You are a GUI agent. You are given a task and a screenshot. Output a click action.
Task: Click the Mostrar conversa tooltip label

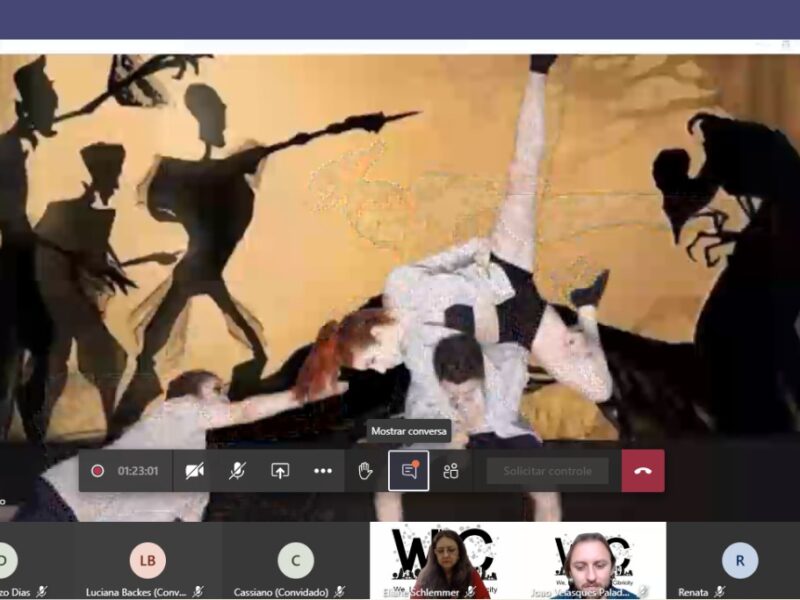(409, 431)
